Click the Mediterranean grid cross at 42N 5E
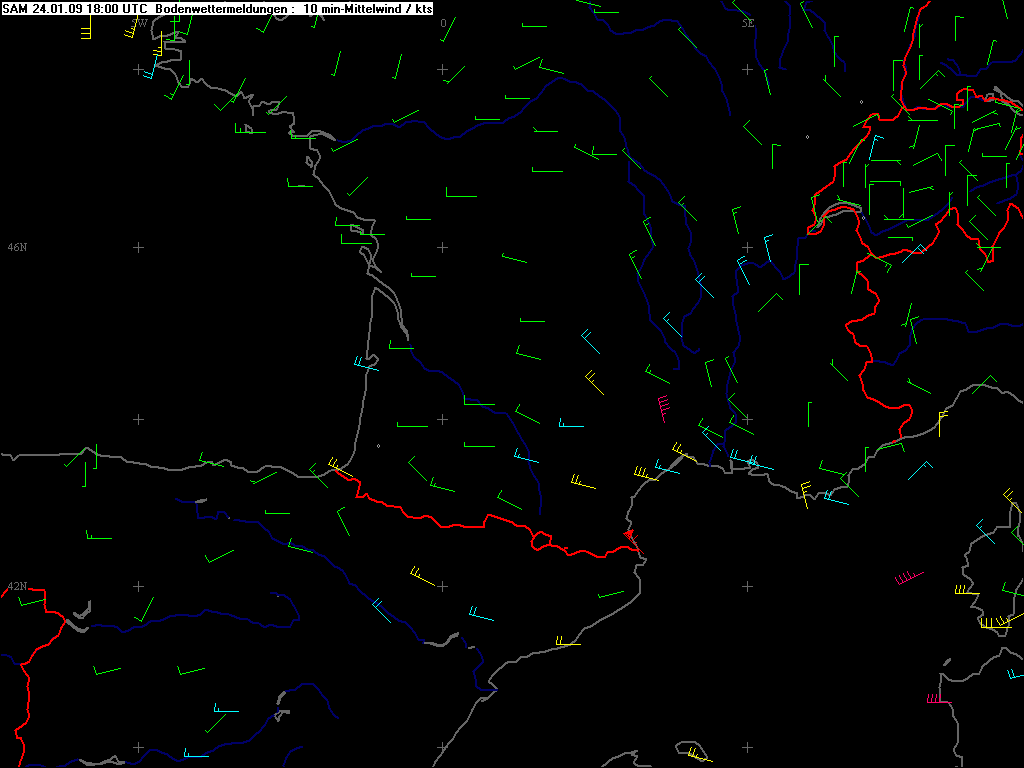 click(747, 586)
